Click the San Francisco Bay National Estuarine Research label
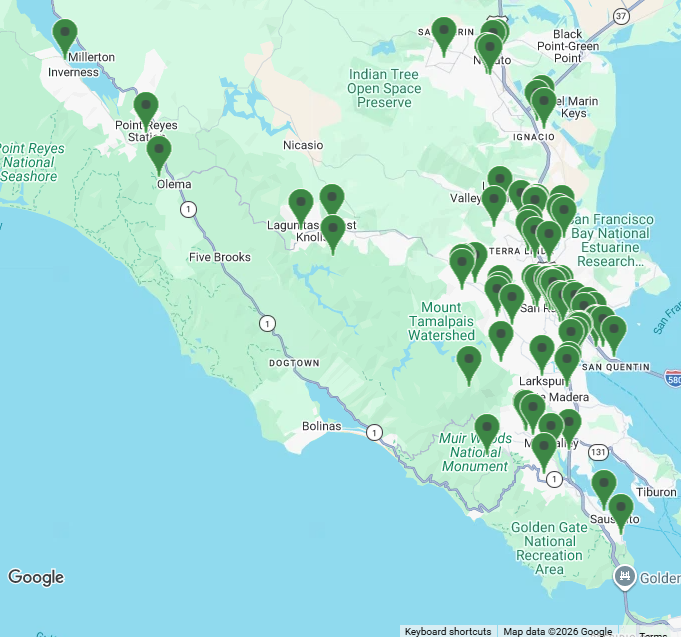This screenshot has width=681, height=637. click(x=611, y=241)
